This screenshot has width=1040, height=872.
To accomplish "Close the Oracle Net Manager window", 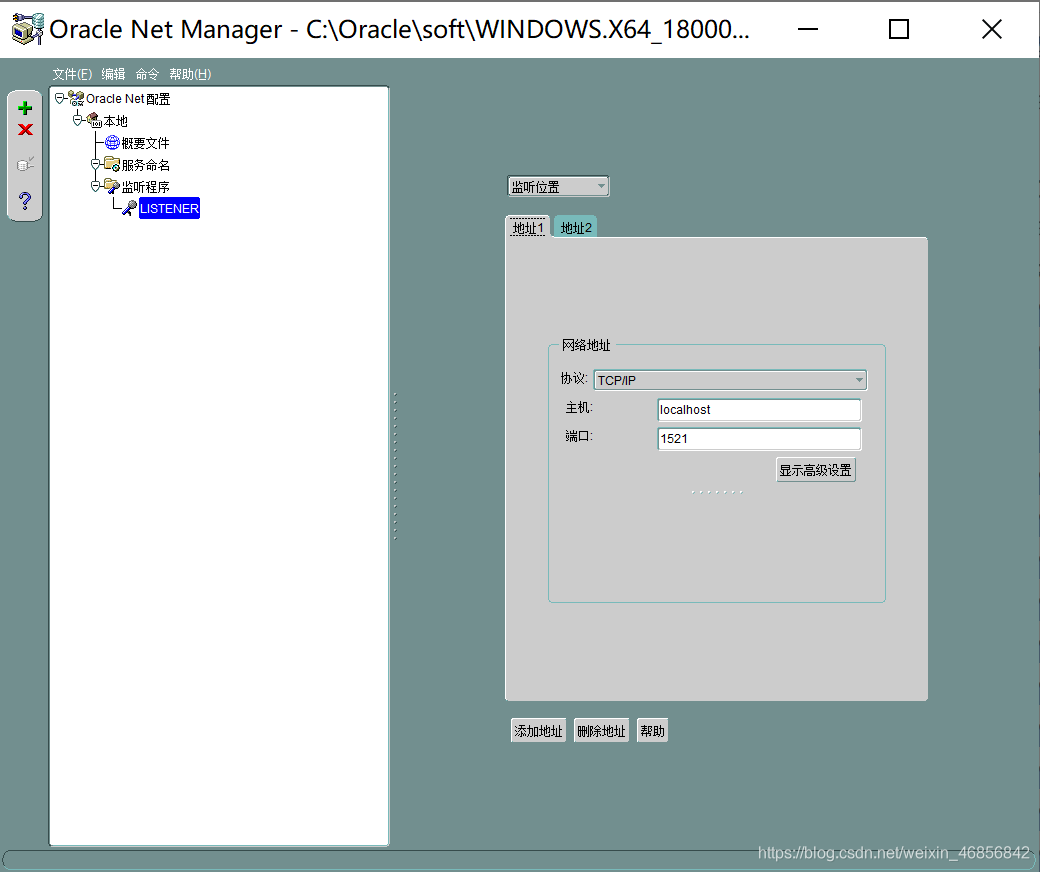I will [x=992, y=29].
